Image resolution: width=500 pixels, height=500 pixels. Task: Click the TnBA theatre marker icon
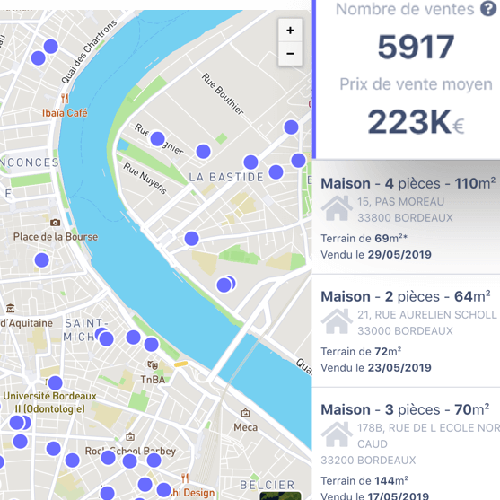click(152, 365)
